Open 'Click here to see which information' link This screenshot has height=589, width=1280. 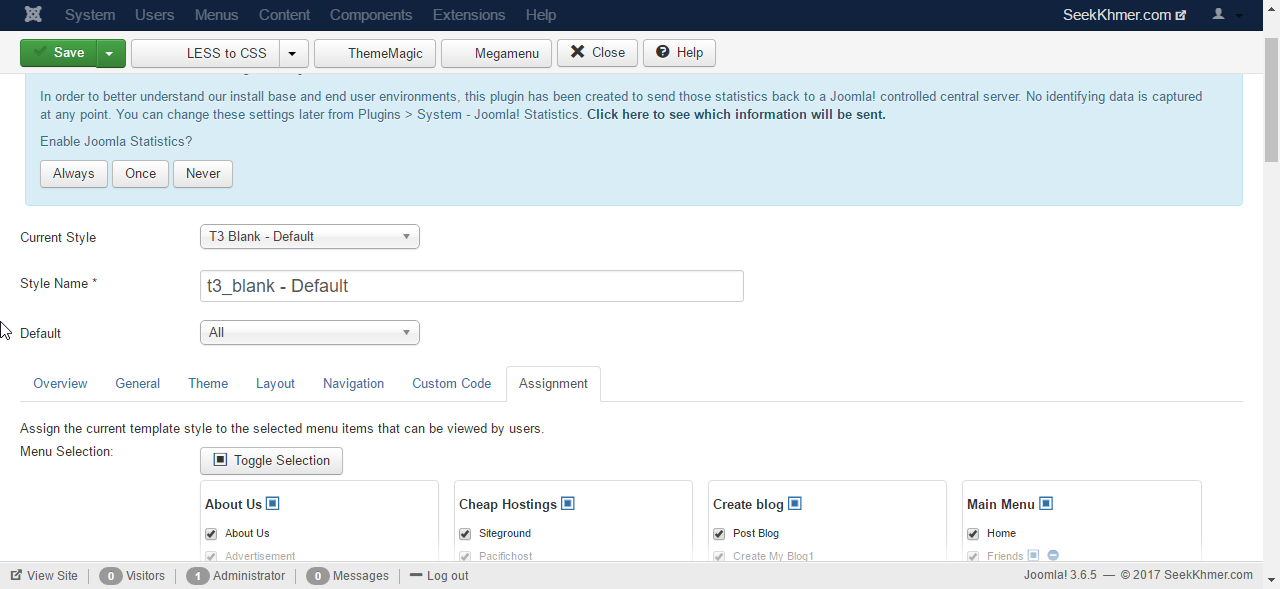[736, 115]
